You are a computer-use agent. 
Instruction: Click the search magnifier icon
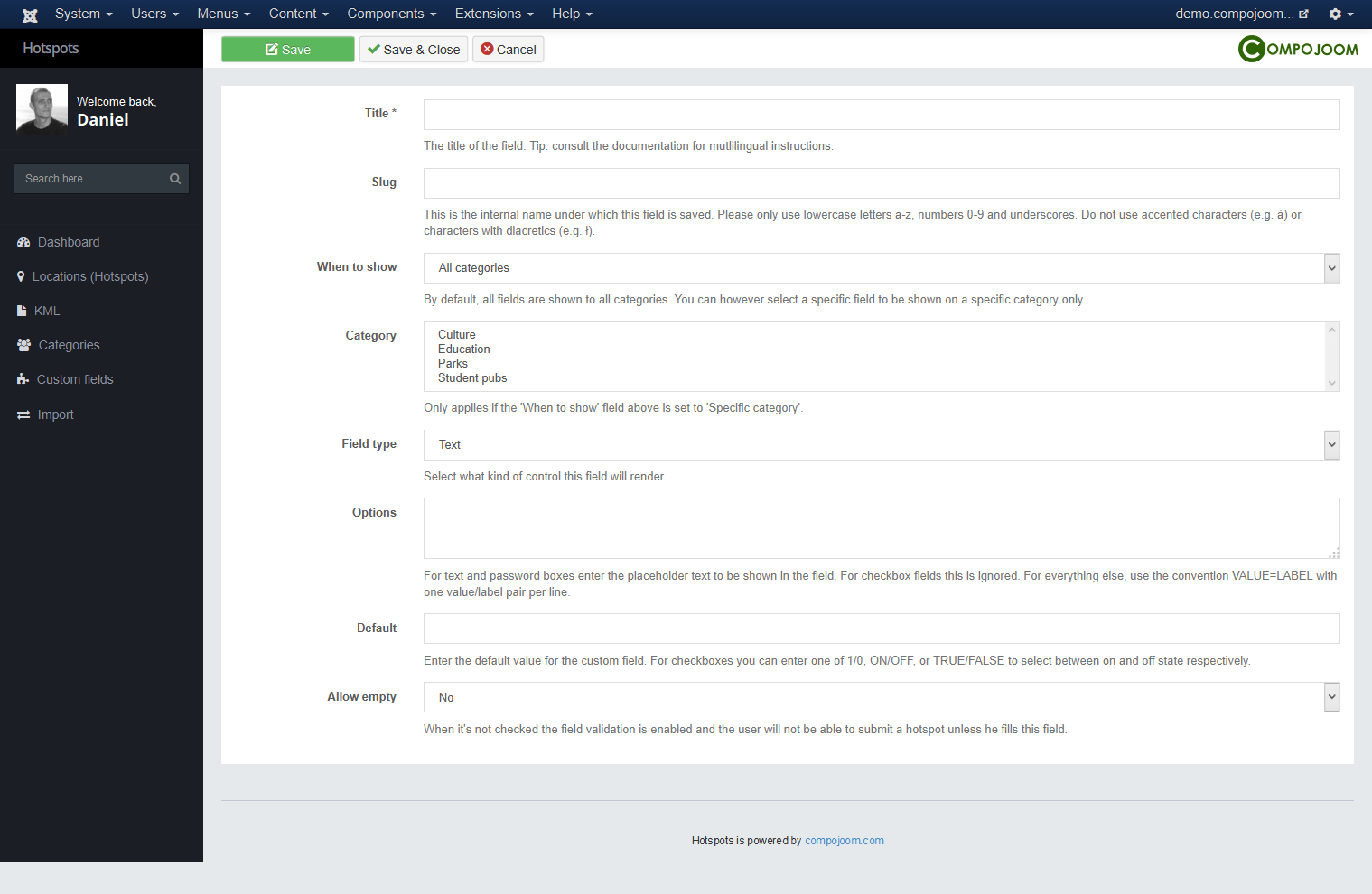click(x=175, y=179)
